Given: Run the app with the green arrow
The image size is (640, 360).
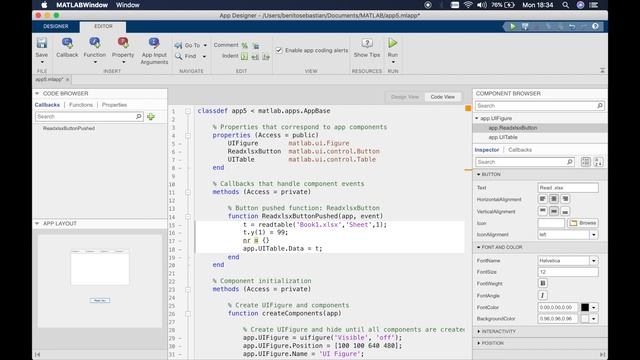Looking at the screenshot, I should (393, 43).
